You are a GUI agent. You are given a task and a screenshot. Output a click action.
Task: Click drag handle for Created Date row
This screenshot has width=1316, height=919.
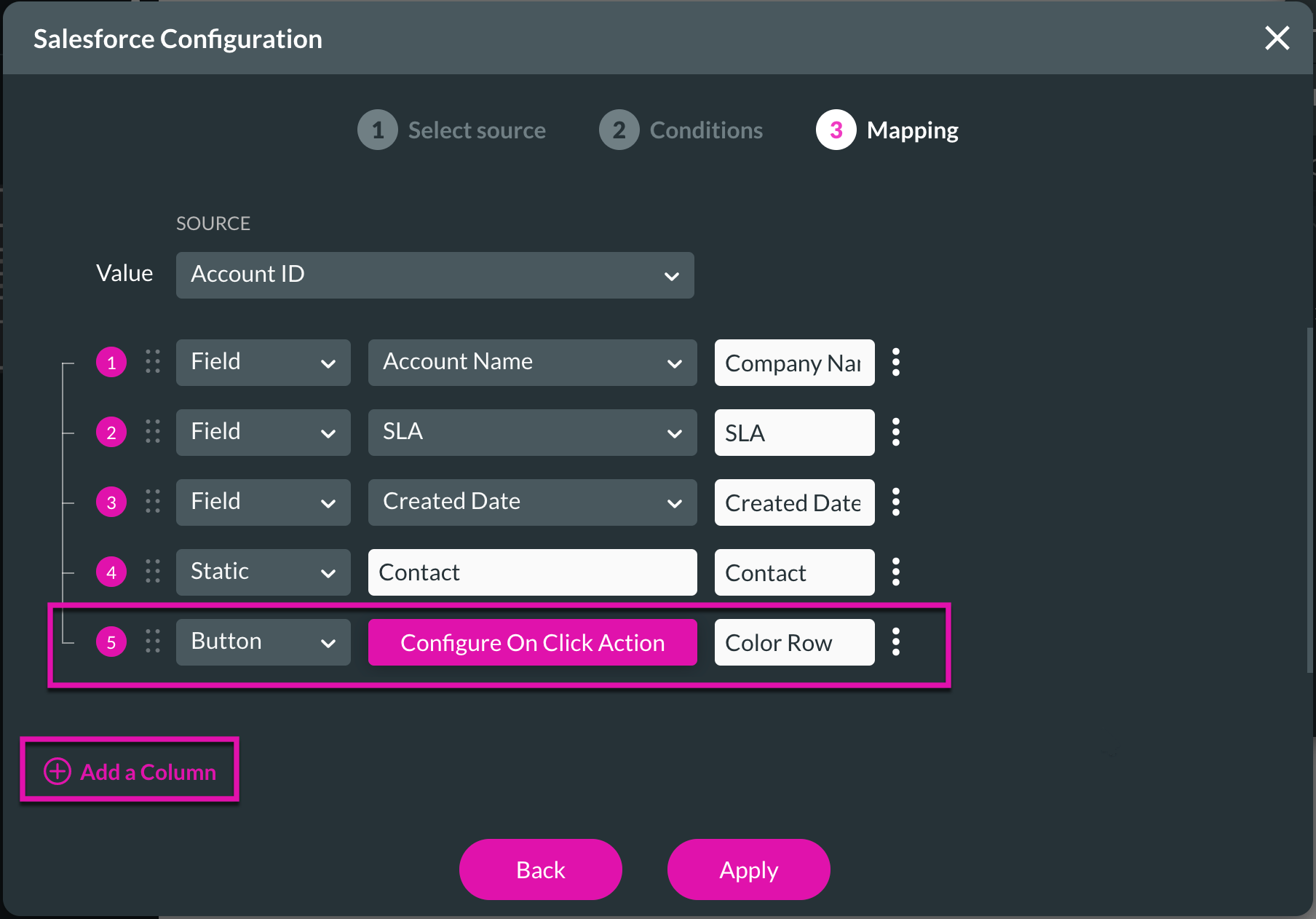[152, 502]
